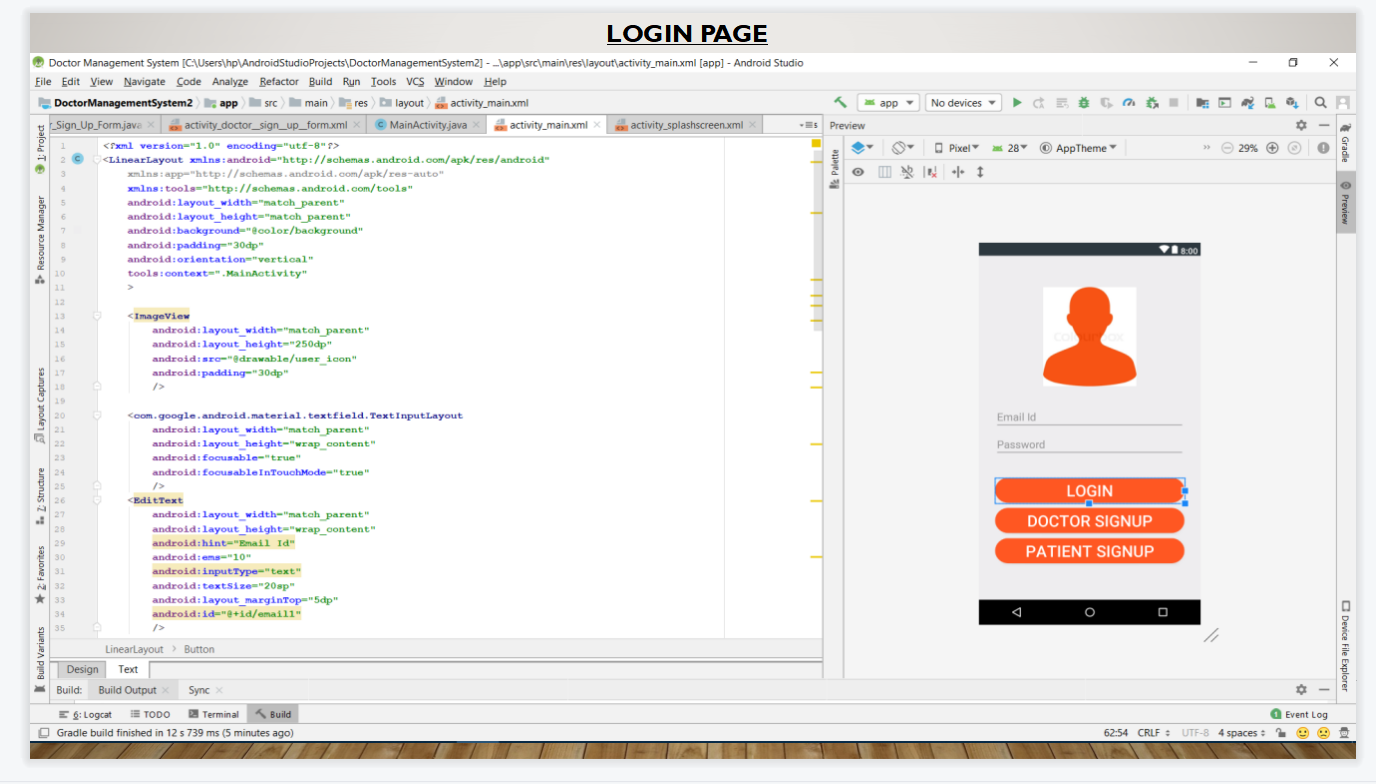Run the app with the green play button

coord(1017,103)
